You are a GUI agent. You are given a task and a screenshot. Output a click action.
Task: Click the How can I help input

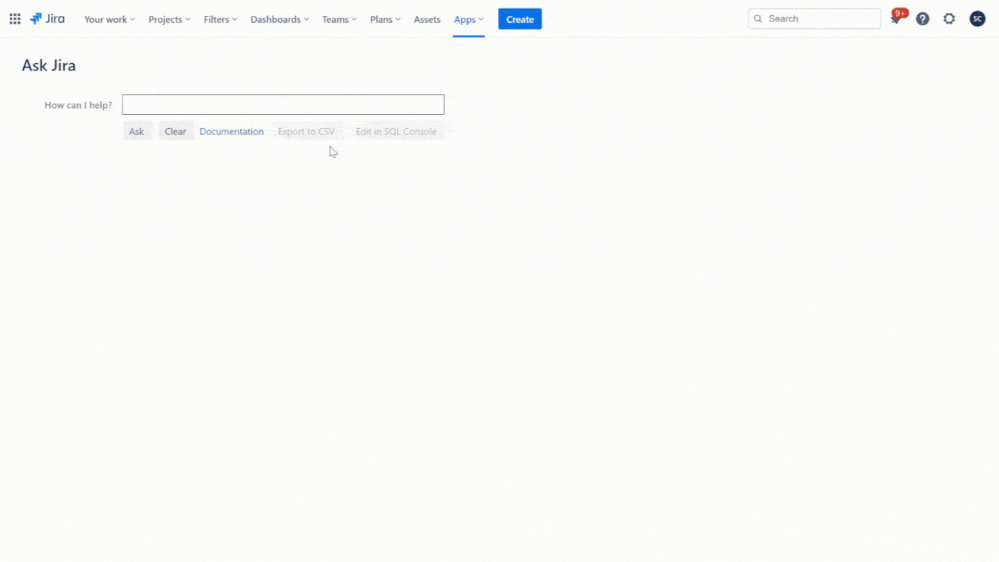pyautogui.click(x=283, y=104)
